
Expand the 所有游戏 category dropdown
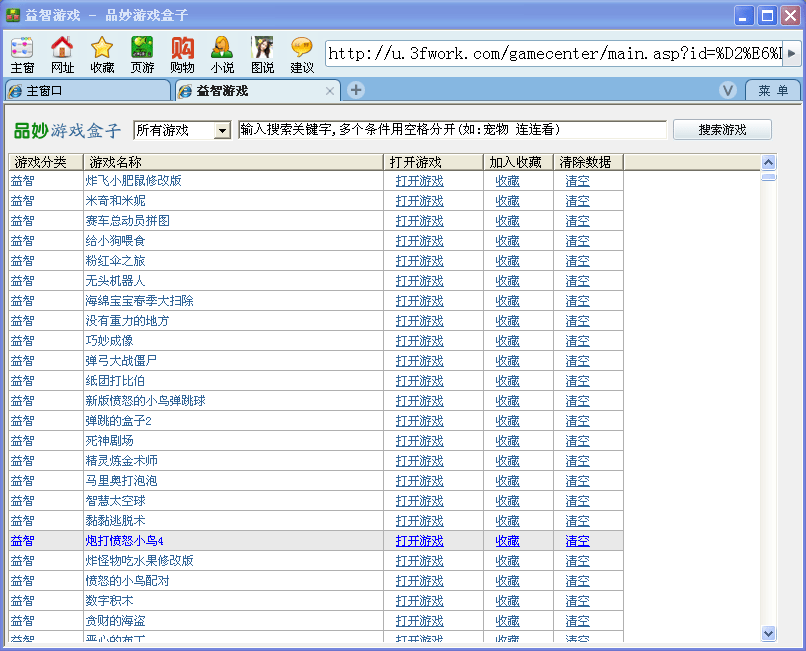(222, 131)
